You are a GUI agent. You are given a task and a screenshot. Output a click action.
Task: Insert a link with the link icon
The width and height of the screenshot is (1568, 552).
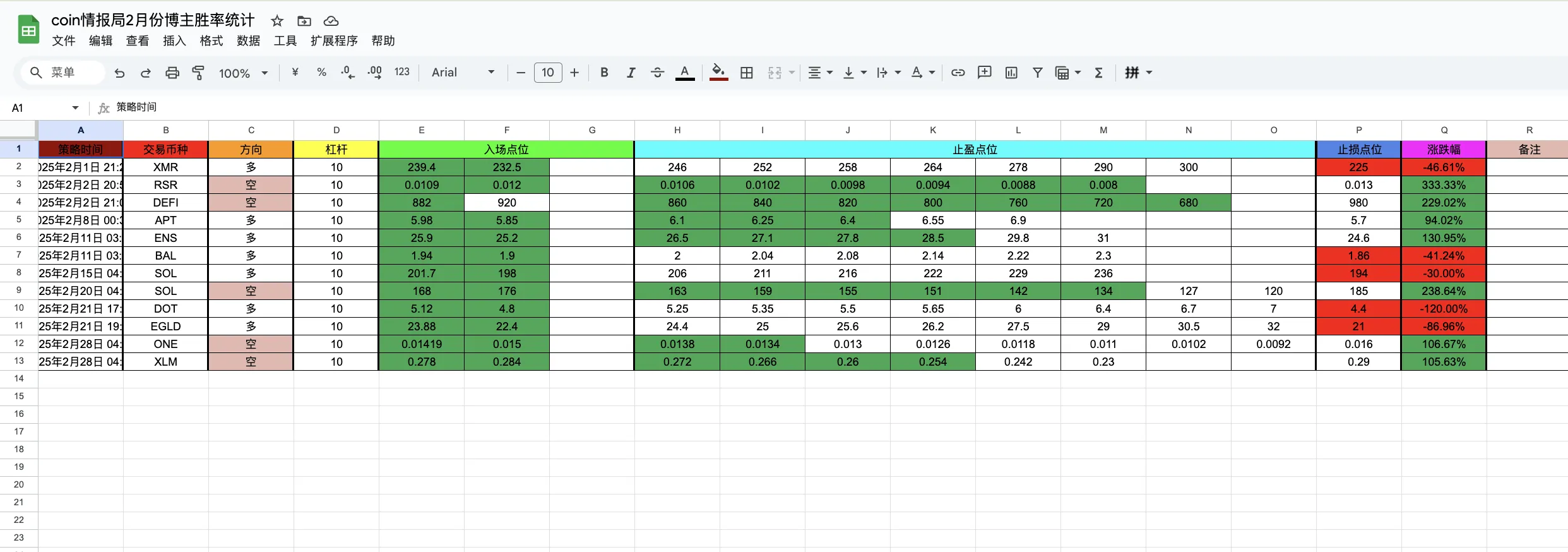[x=958, y=73]
